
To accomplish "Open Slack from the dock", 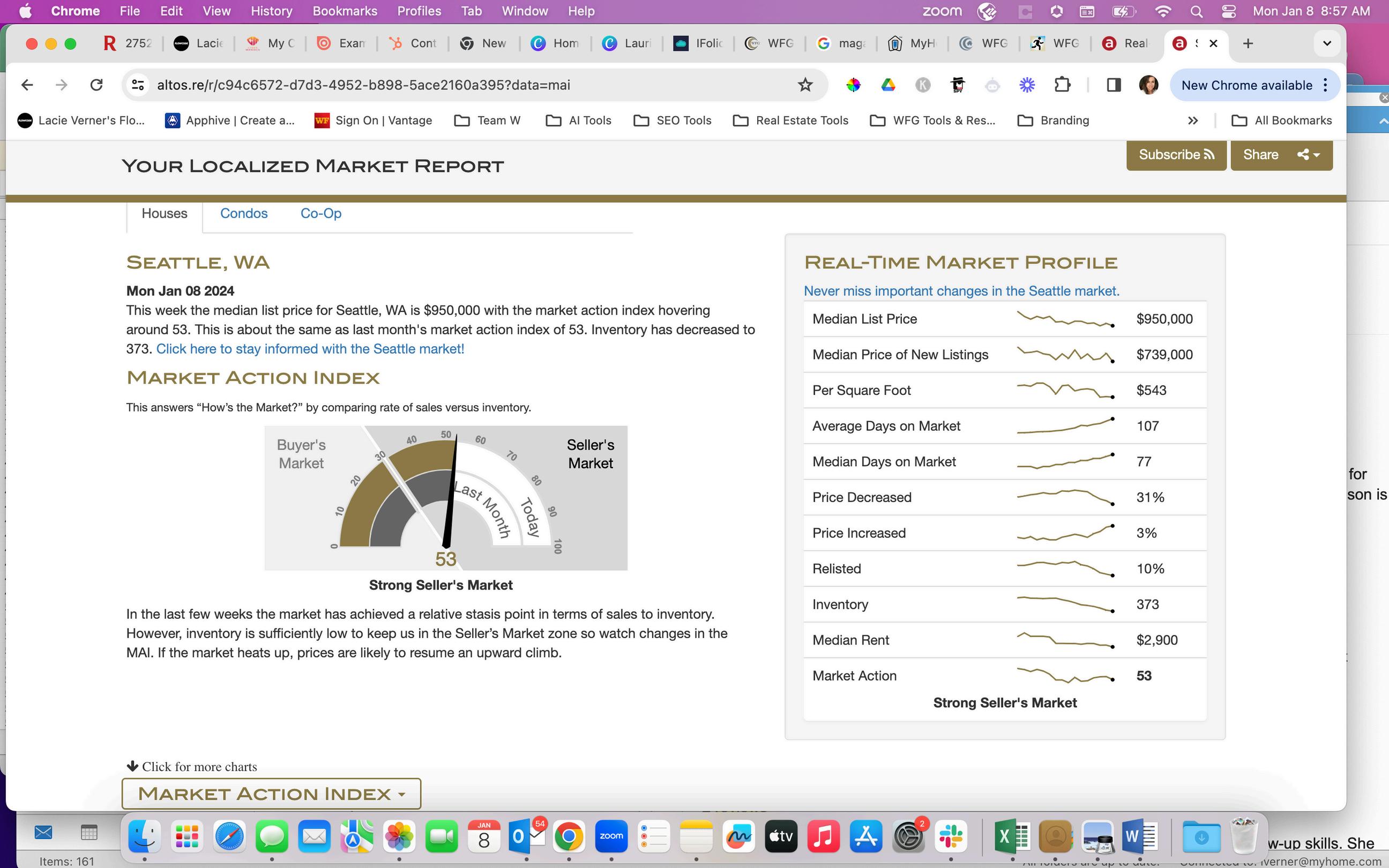I will click(951, 836).
